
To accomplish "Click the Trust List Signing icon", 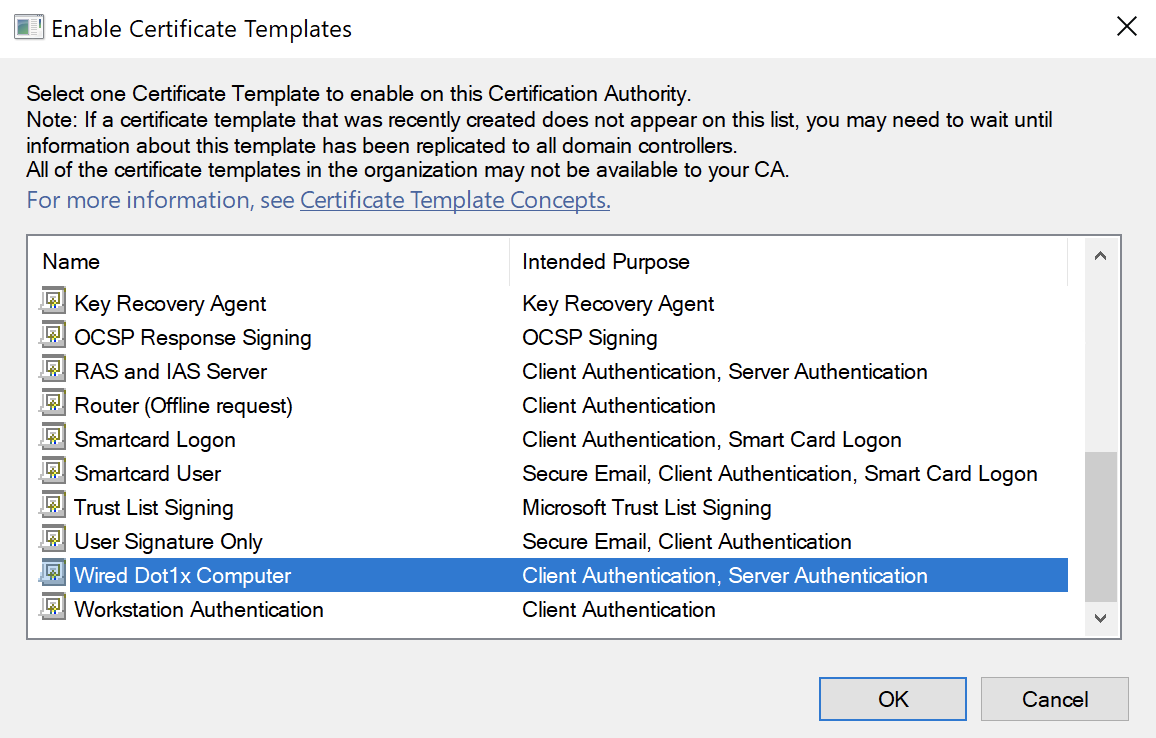I will click(53, 507).
